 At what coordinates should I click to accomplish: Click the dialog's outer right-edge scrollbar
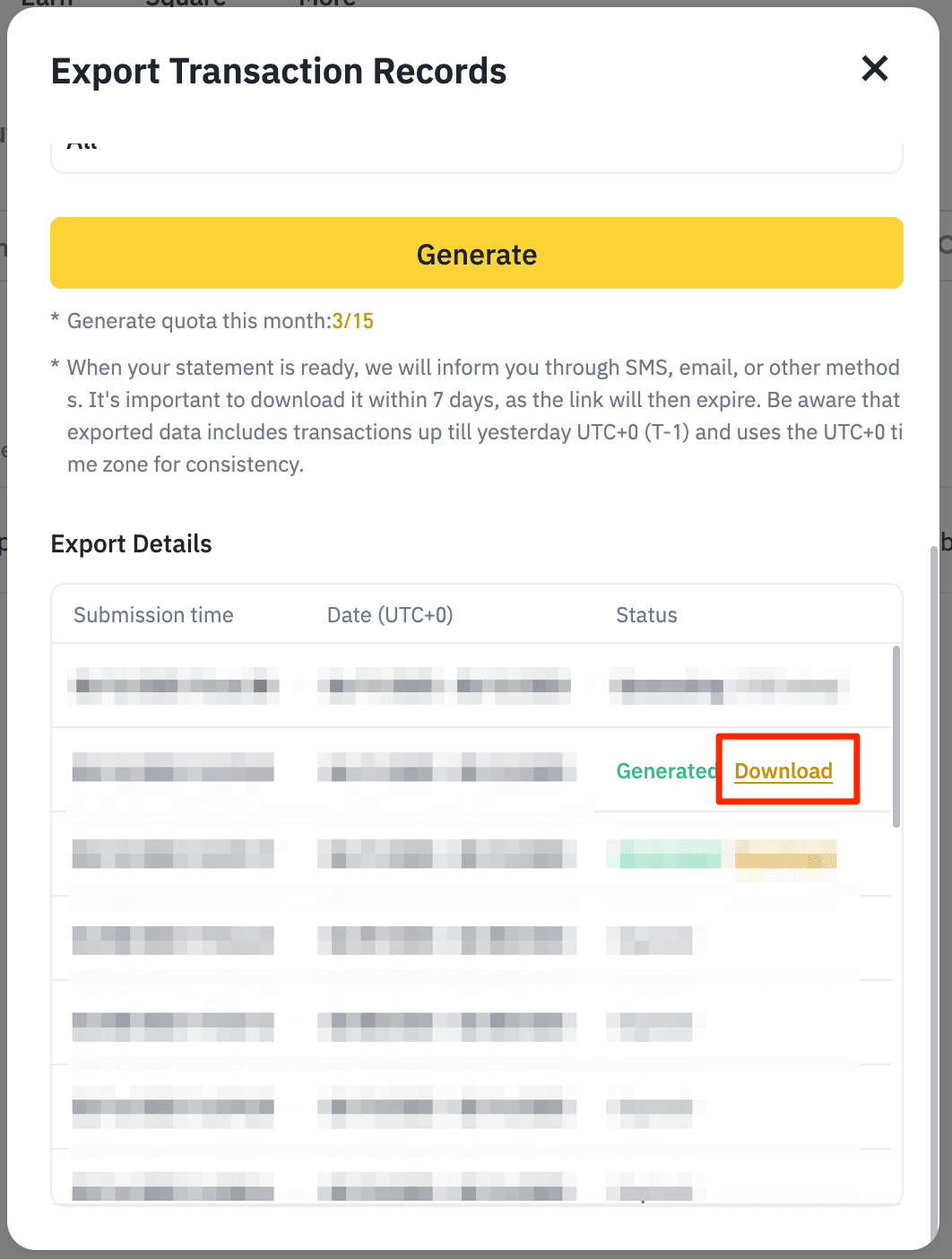click(x=934, y=807)
